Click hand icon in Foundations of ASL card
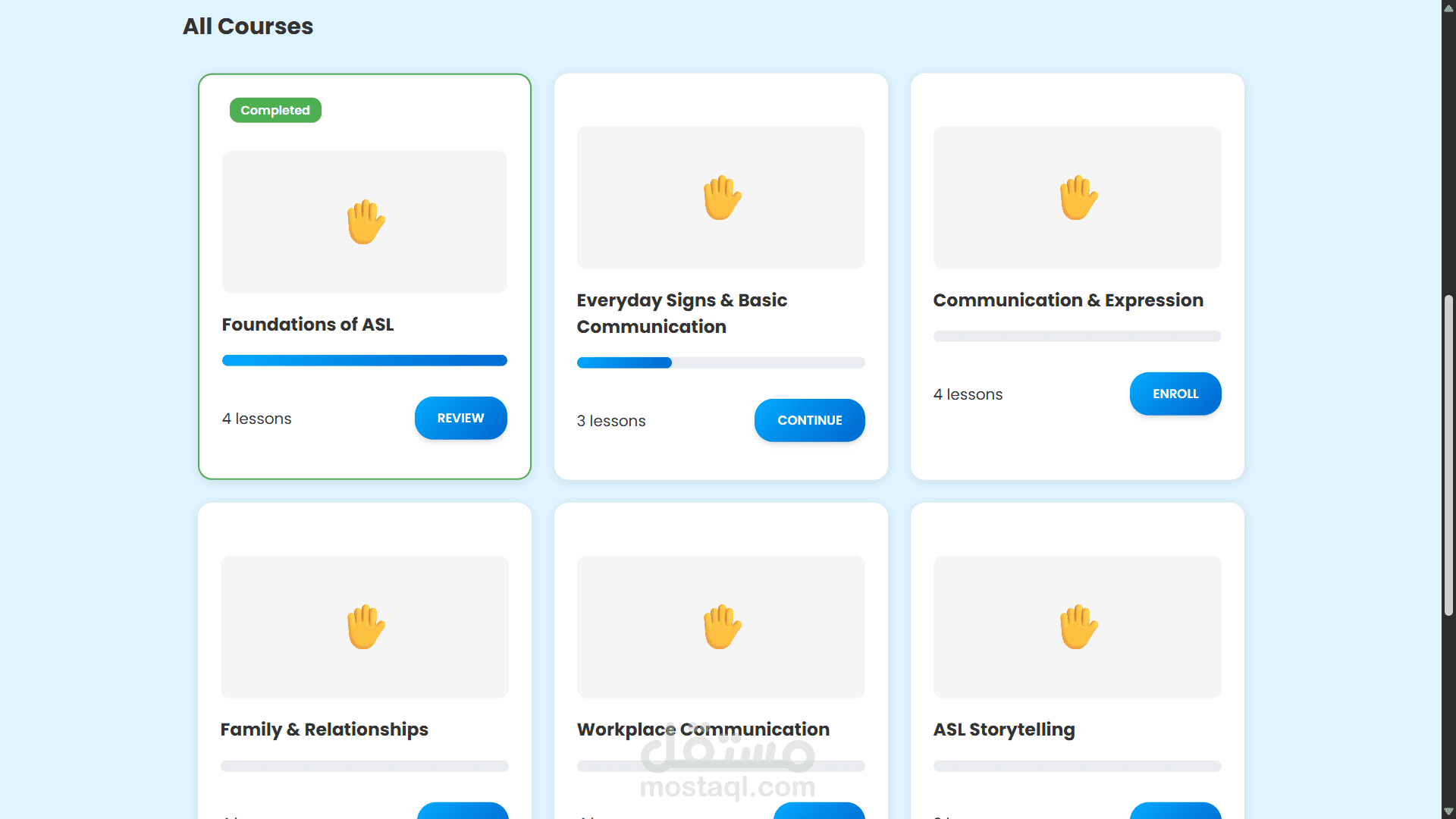This screenshot has width=1456, height=819. (366, 221)
